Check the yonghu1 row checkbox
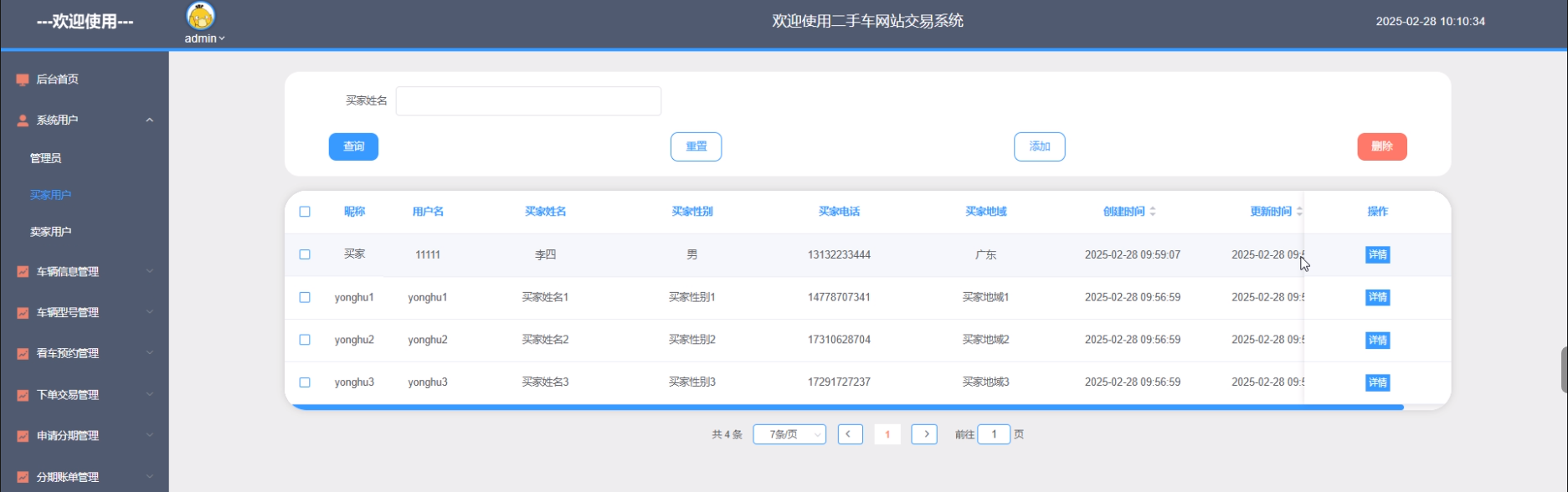 (x=305, y=297)
